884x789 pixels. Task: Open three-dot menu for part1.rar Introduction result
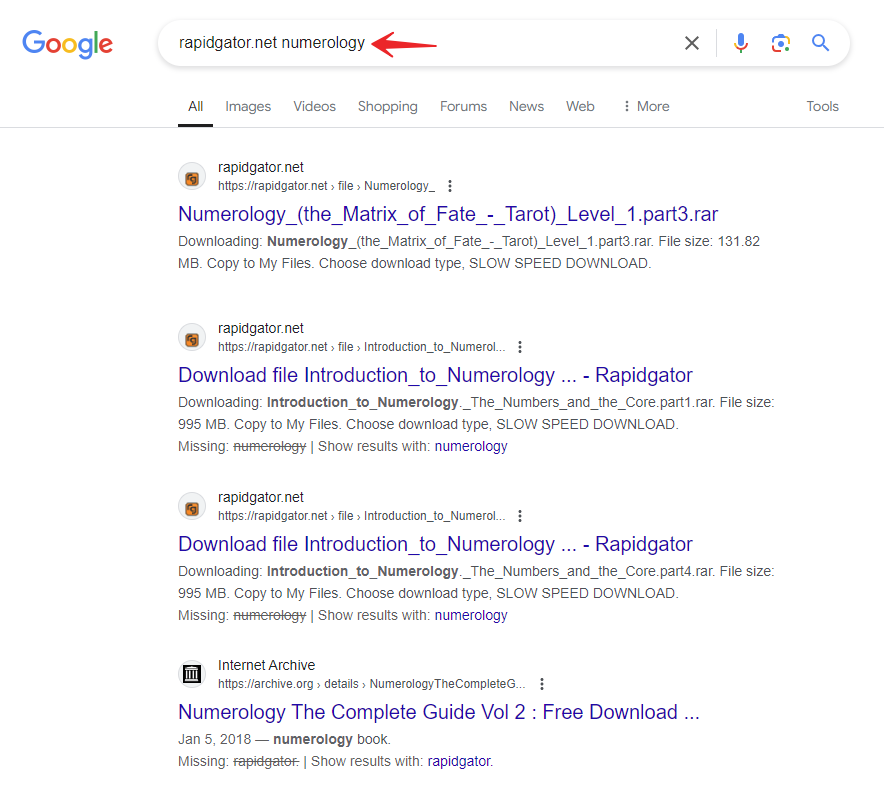(x=520, y=347)
